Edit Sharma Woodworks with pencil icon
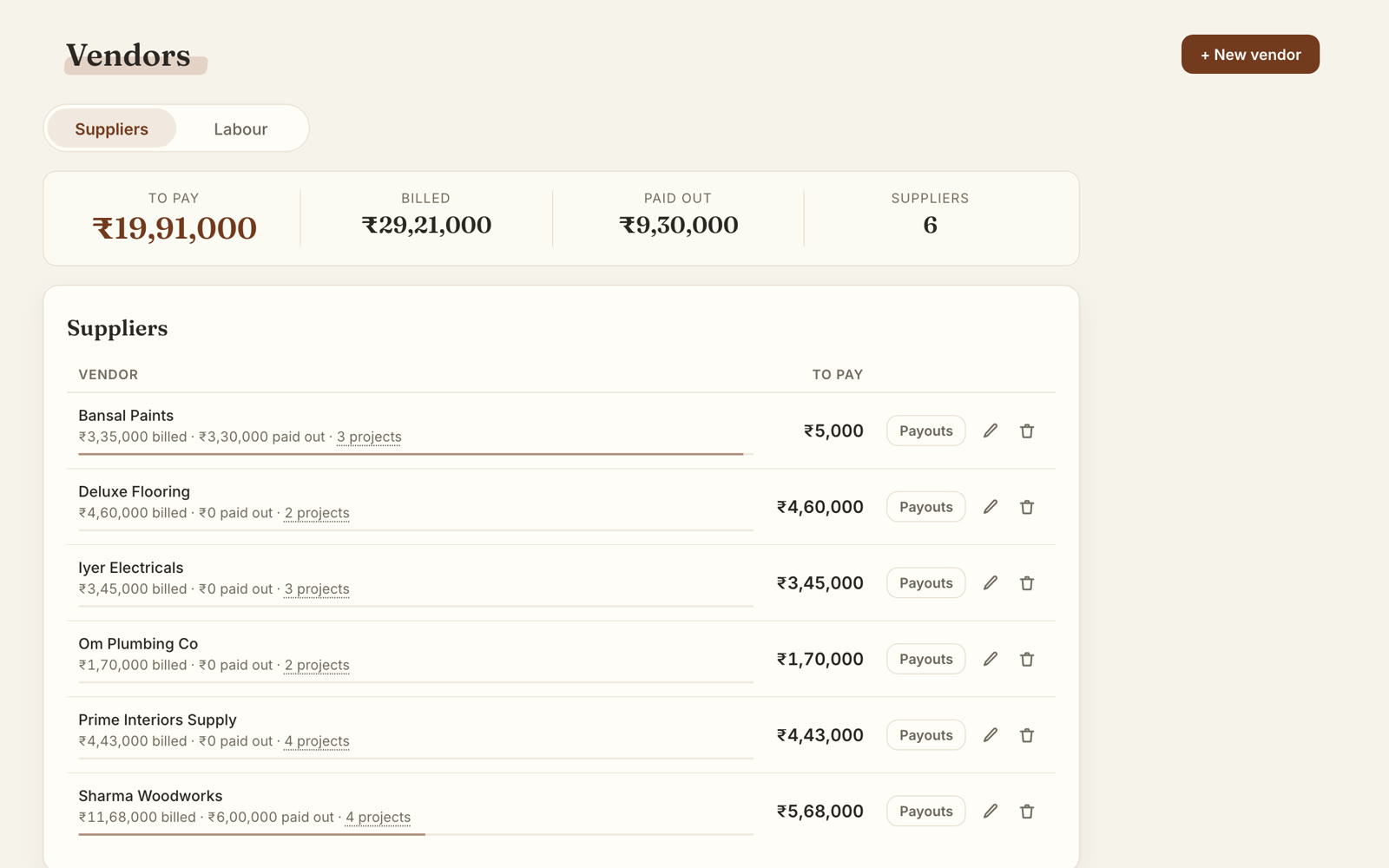 991,812
